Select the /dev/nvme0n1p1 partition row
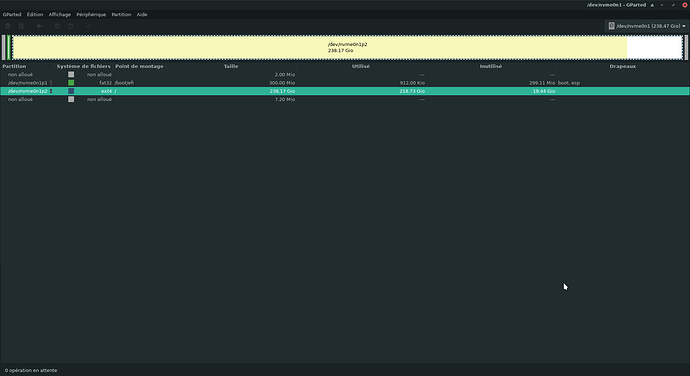This screenshot has width=690, height=376. [345, 83]
